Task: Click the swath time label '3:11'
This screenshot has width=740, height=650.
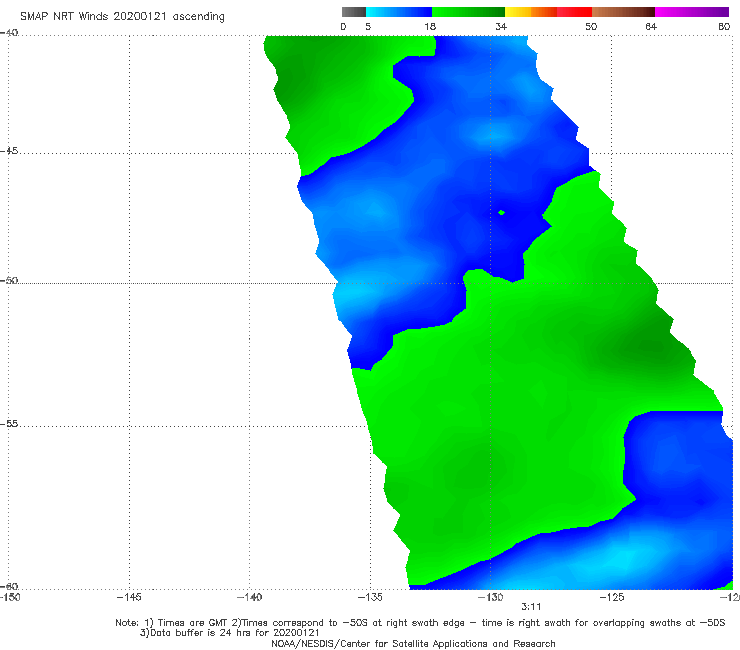Action: tap(531, 607)
